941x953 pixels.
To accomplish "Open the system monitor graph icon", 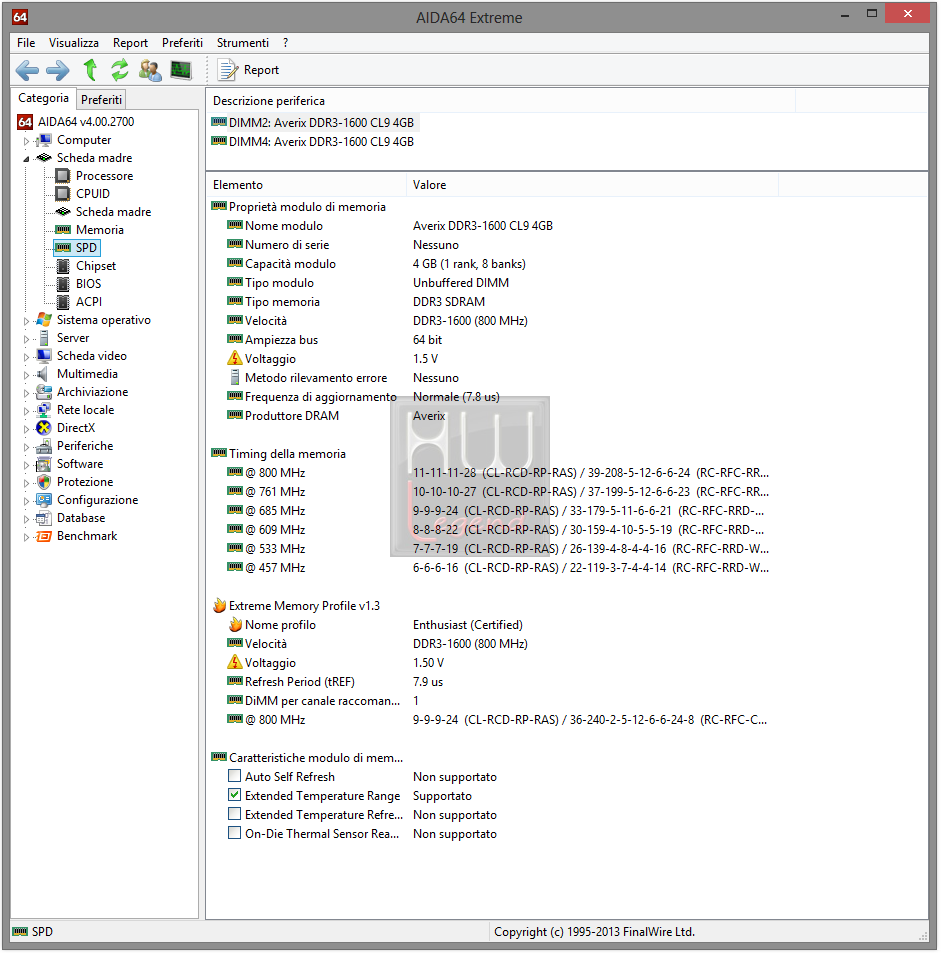I will (x=181, y=70).
